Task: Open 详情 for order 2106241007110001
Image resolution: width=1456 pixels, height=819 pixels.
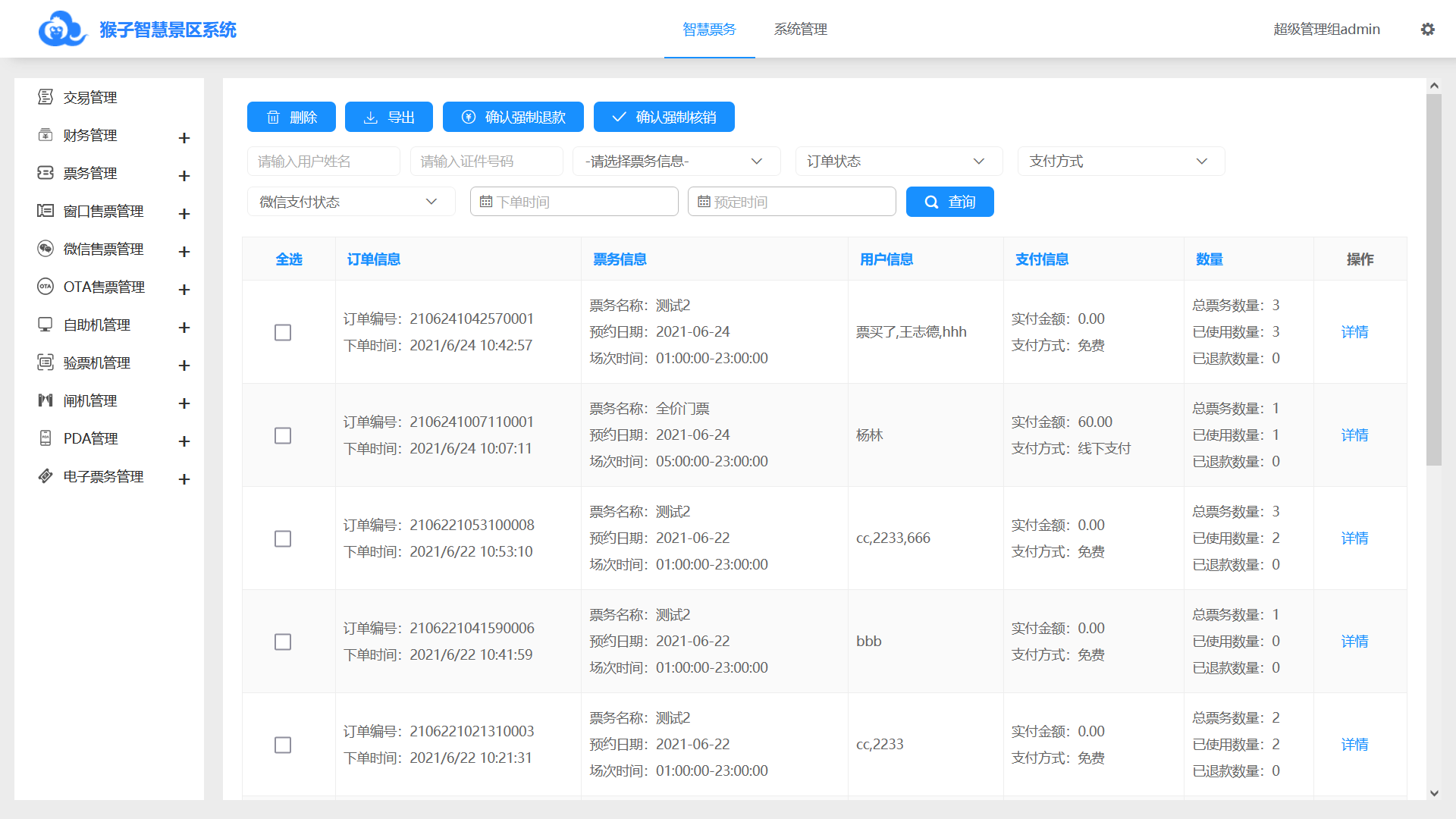Action: pyautogui.click(x=1354, y=435)
